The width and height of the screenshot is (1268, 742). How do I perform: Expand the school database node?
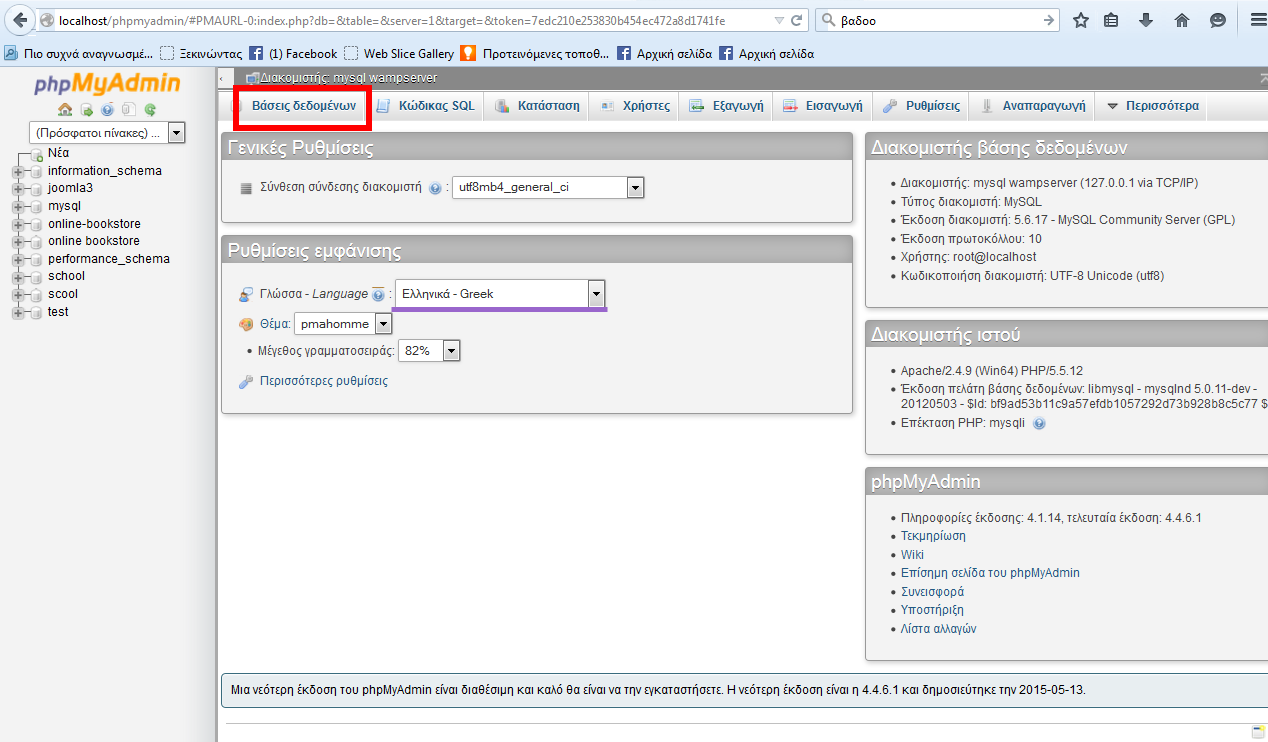[x=17, y=276]
